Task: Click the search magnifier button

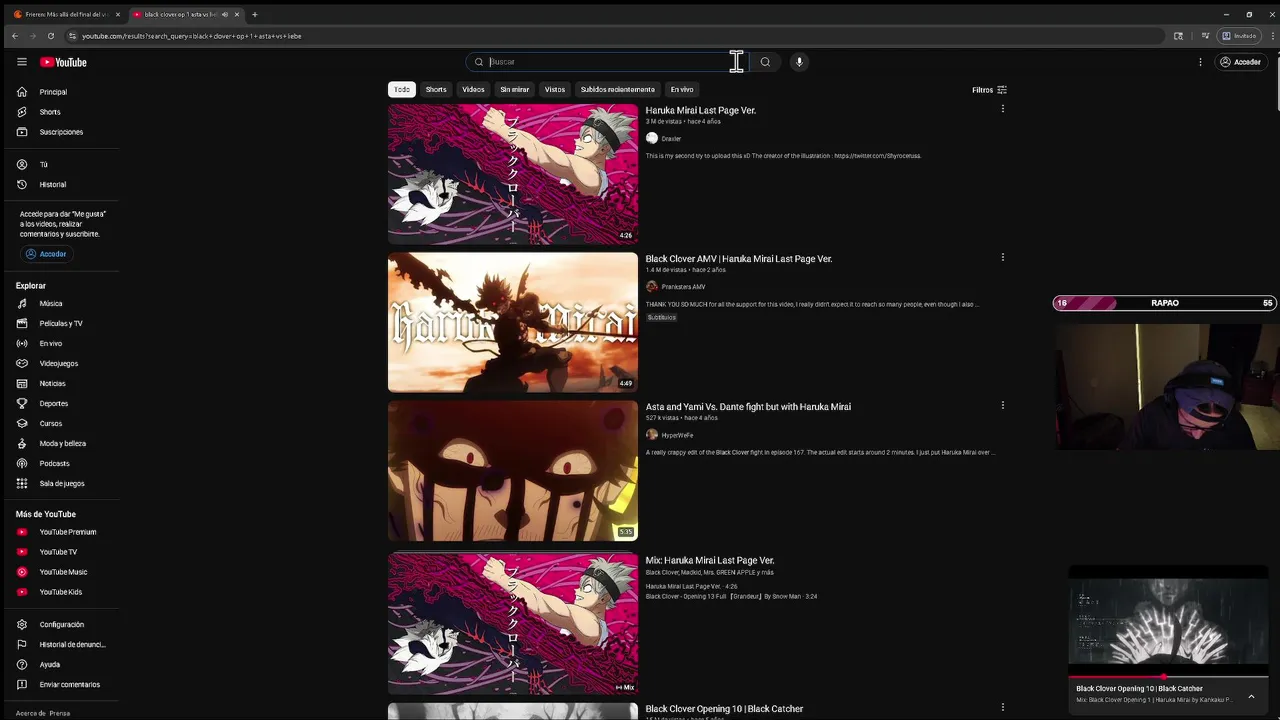Action: click(x=765, y=62)
